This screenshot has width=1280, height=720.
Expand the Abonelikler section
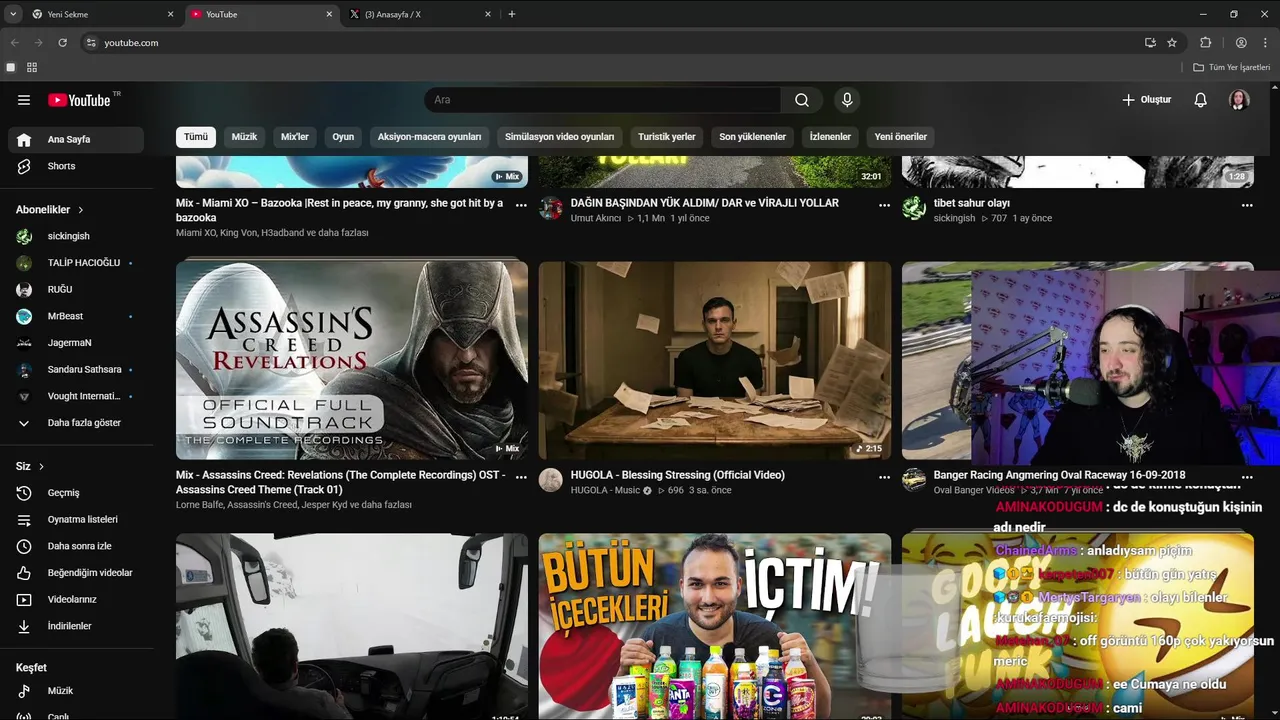click(x=50, y=210)
